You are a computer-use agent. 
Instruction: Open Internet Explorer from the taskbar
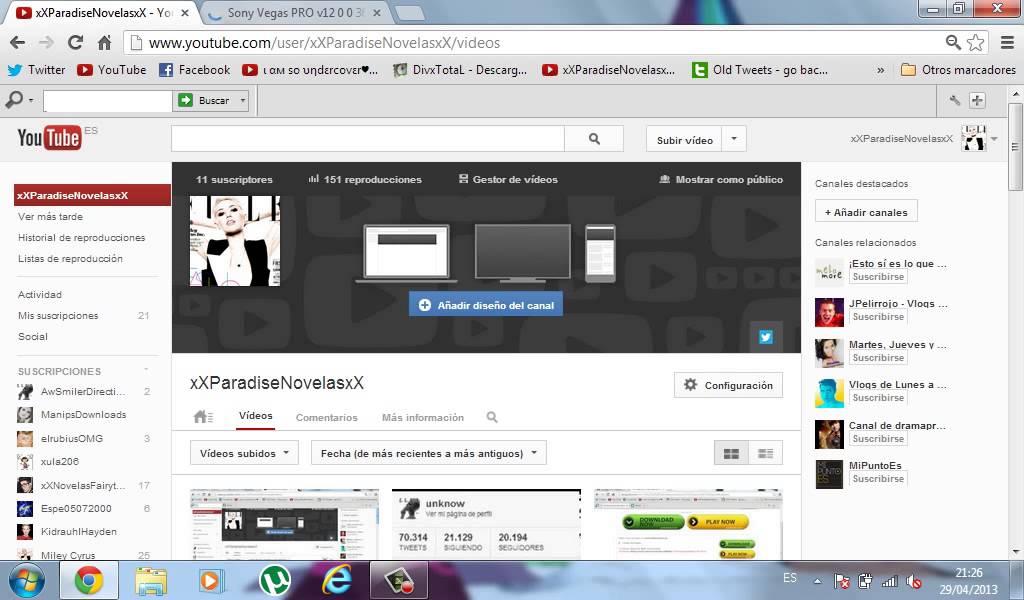point(337,580)
